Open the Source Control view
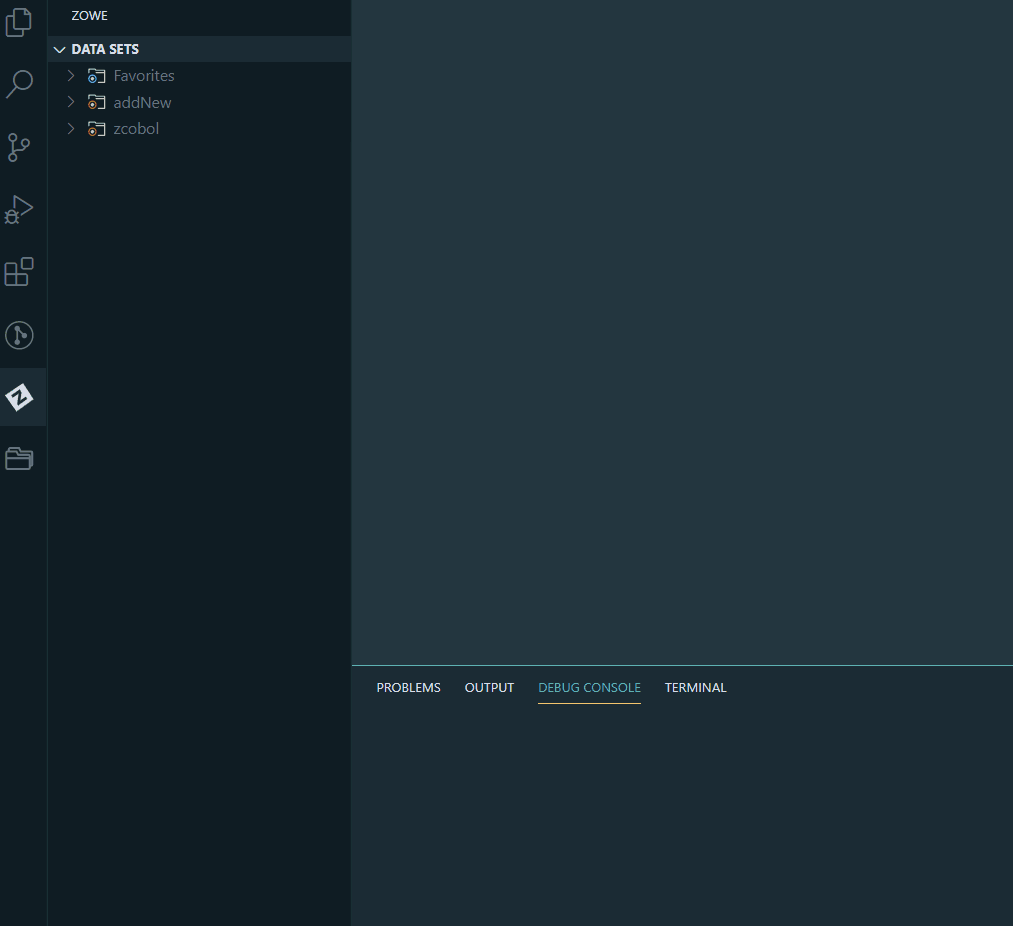The image size is (1013, 926). (19, 147)
